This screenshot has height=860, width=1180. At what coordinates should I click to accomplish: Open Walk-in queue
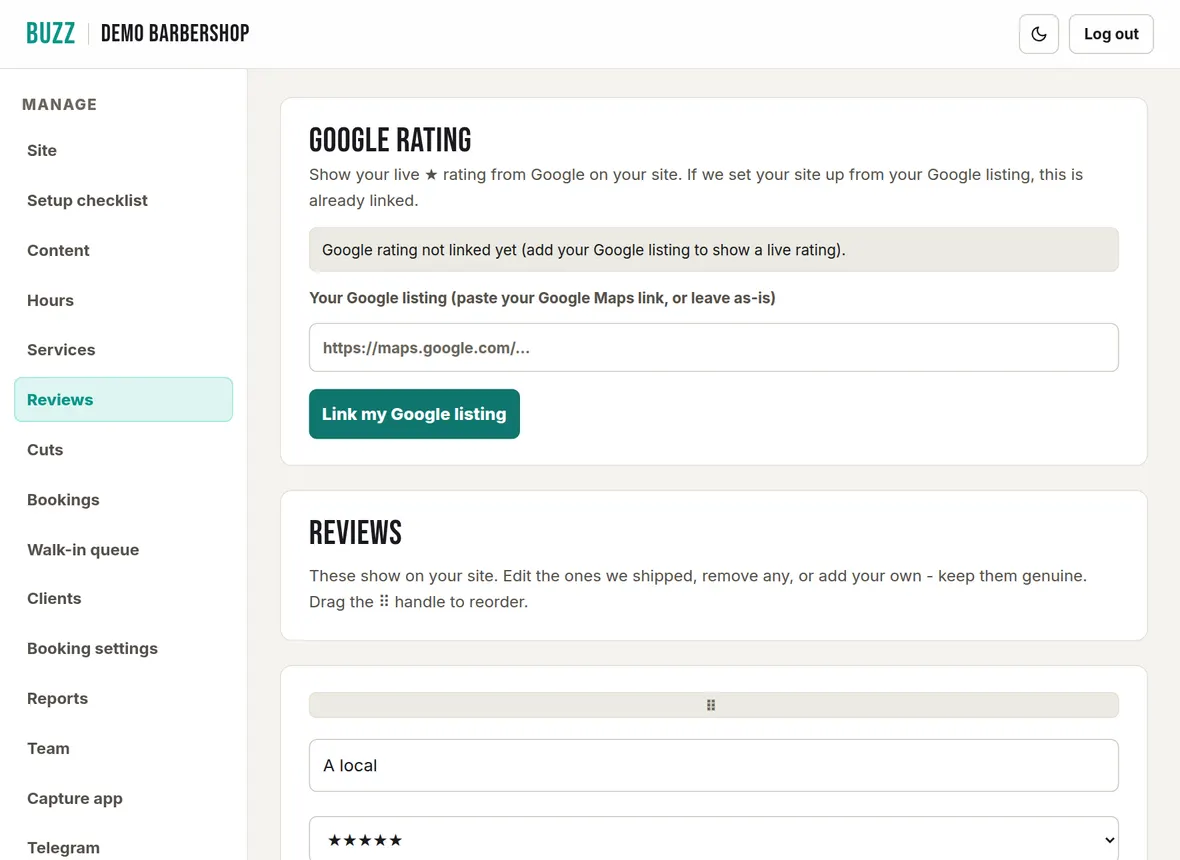[123, 549]
